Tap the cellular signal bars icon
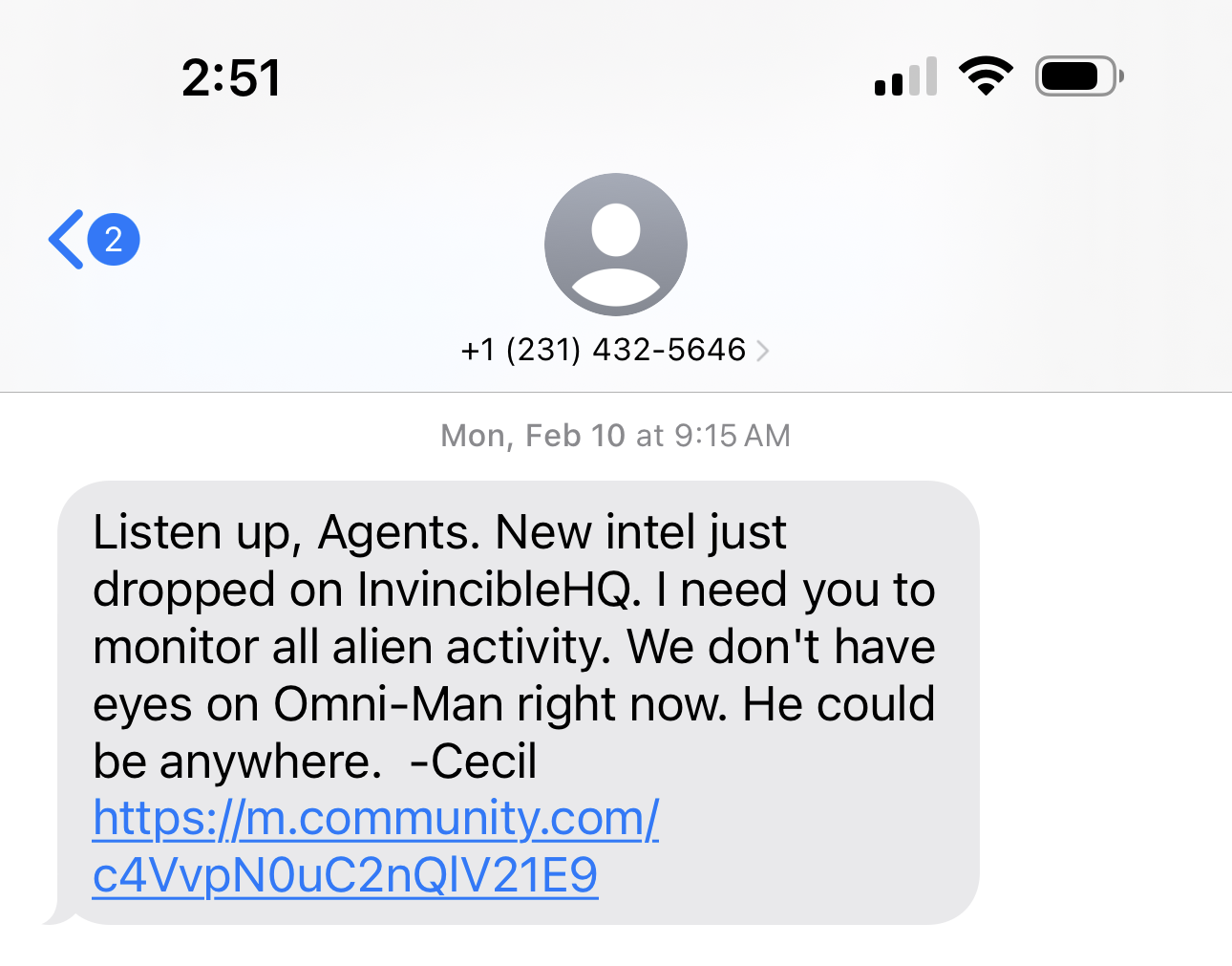The image size is (1232, 966). pos(905,76)
